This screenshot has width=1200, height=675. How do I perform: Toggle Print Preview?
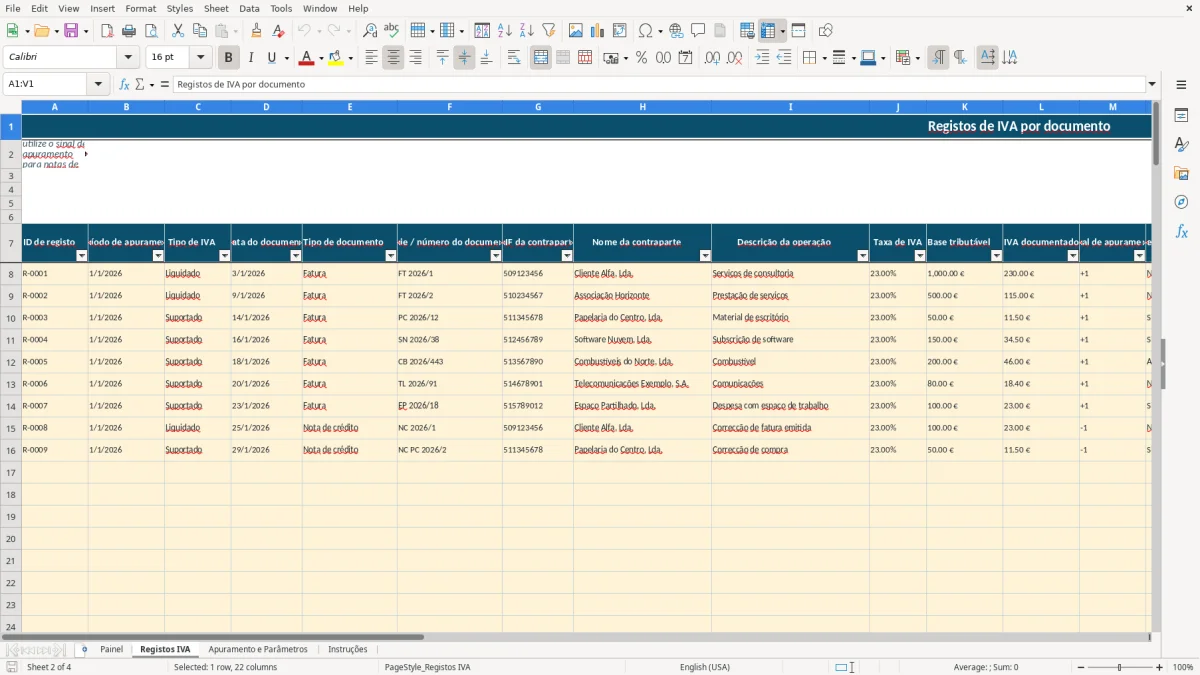pos(151,31)
